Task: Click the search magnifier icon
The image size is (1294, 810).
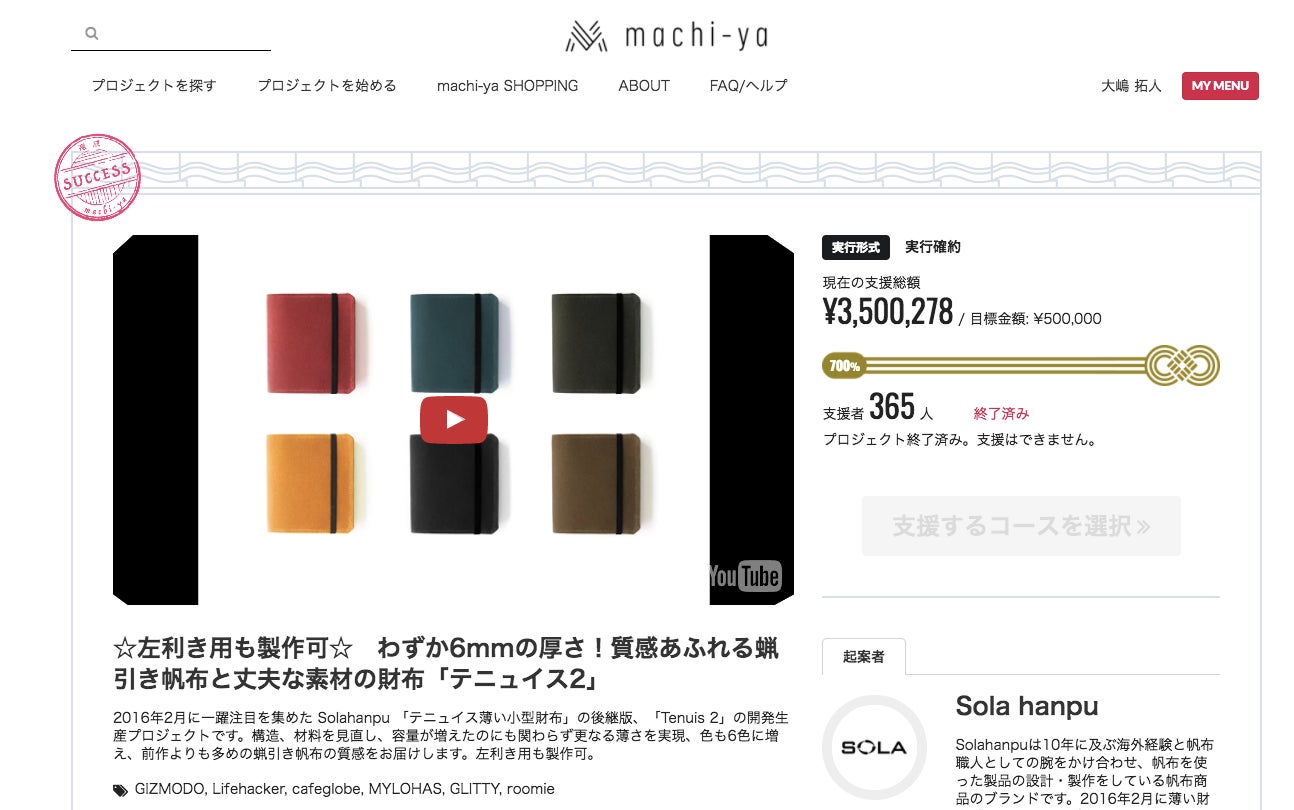Action: (x=92, y=33)
